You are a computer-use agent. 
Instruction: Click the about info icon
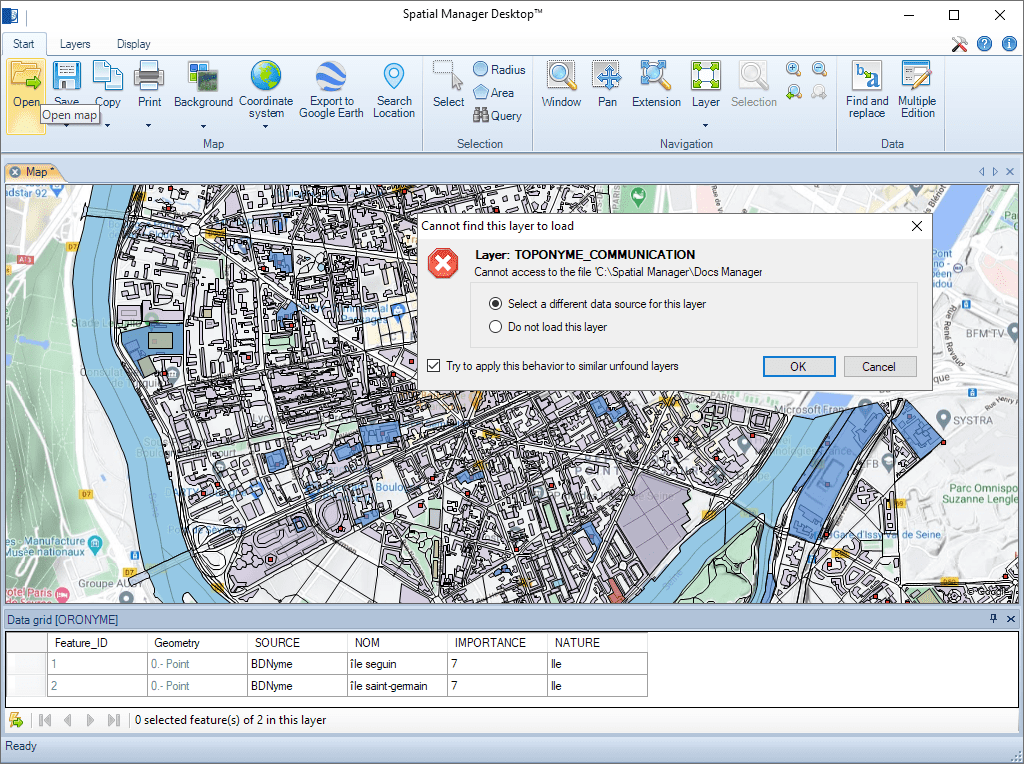[1009, 44]
